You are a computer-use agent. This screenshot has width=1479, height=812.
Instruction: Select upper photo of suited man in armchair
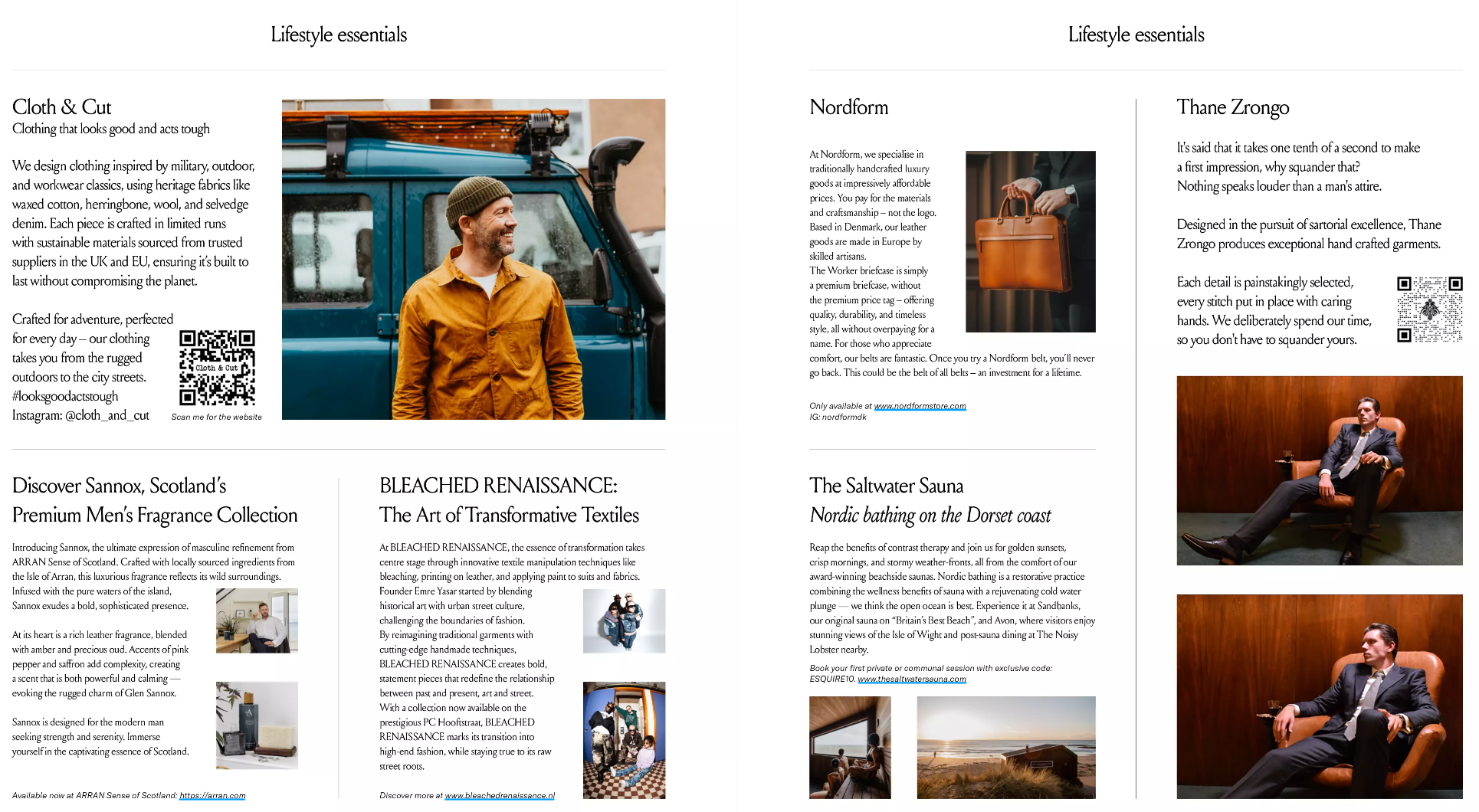[1320, 470]
